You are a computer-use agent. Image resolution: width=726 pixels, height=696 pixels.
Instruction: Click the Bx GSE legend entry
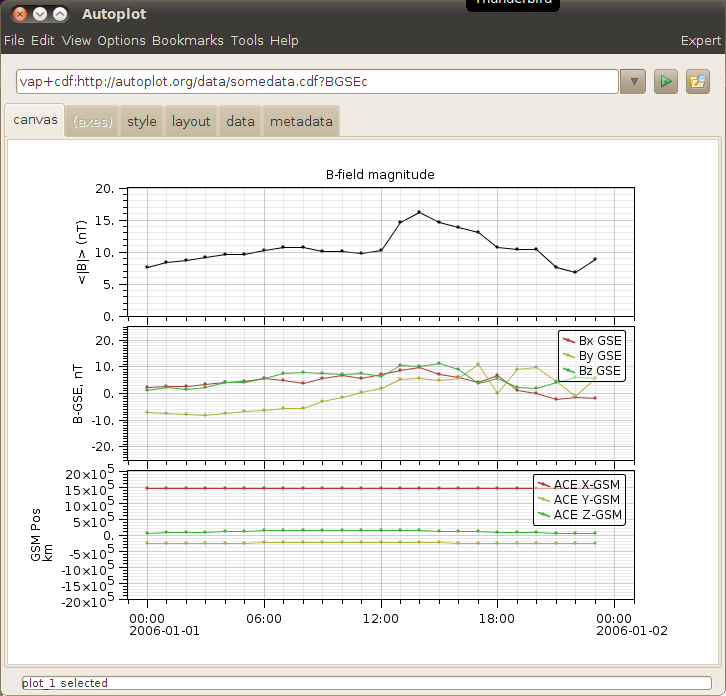click(x=600, y=341)
